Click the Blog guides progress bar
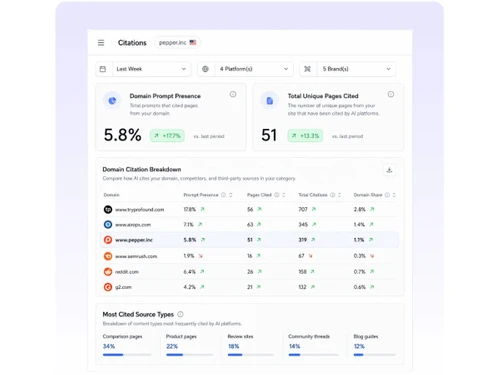 (x=375, y=355)
